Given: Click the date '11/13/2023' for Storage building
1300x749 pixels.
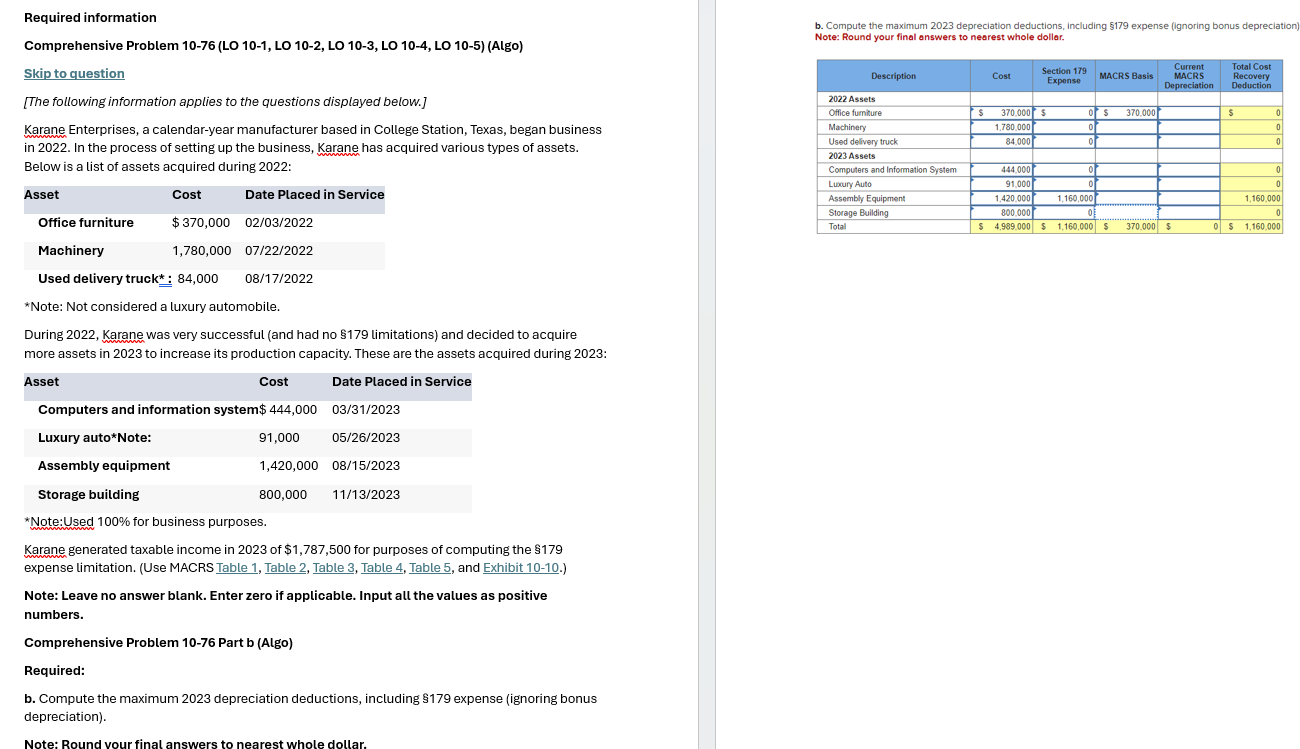Looking at the screenshot, I should [x=366, y=495].
